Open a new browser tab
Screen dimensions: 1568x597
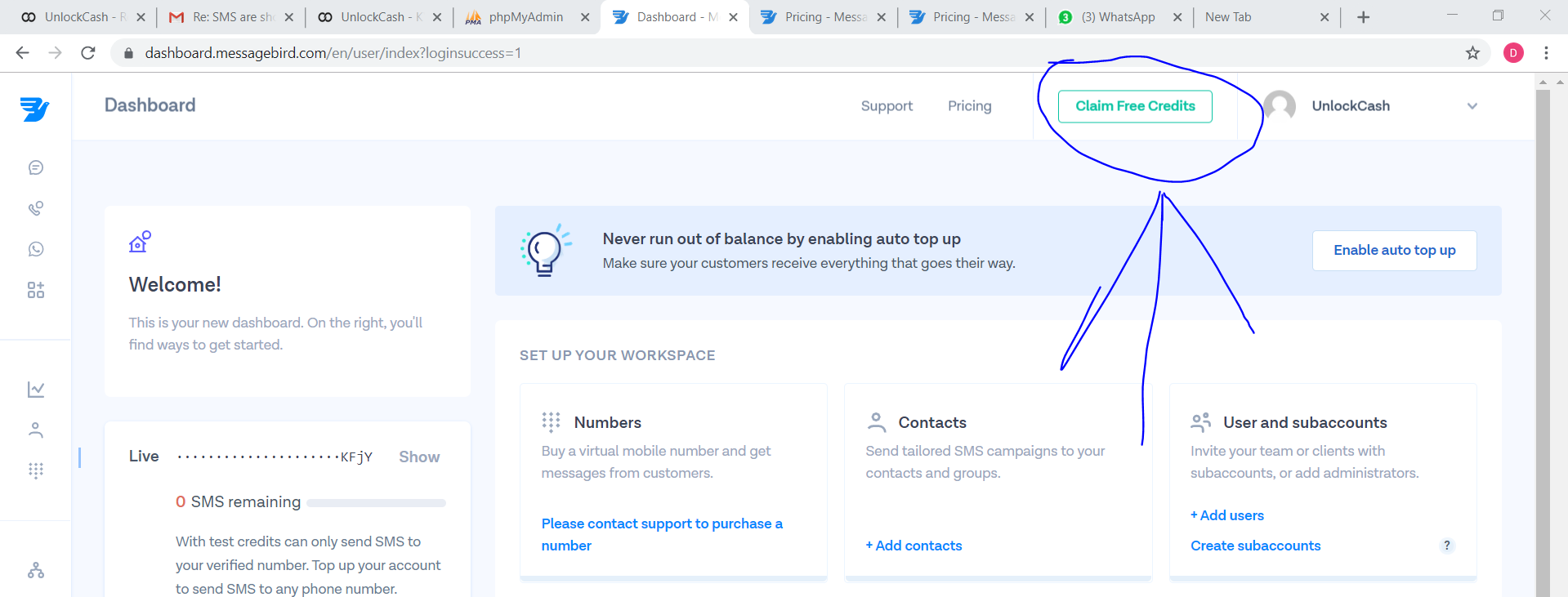1363,17
